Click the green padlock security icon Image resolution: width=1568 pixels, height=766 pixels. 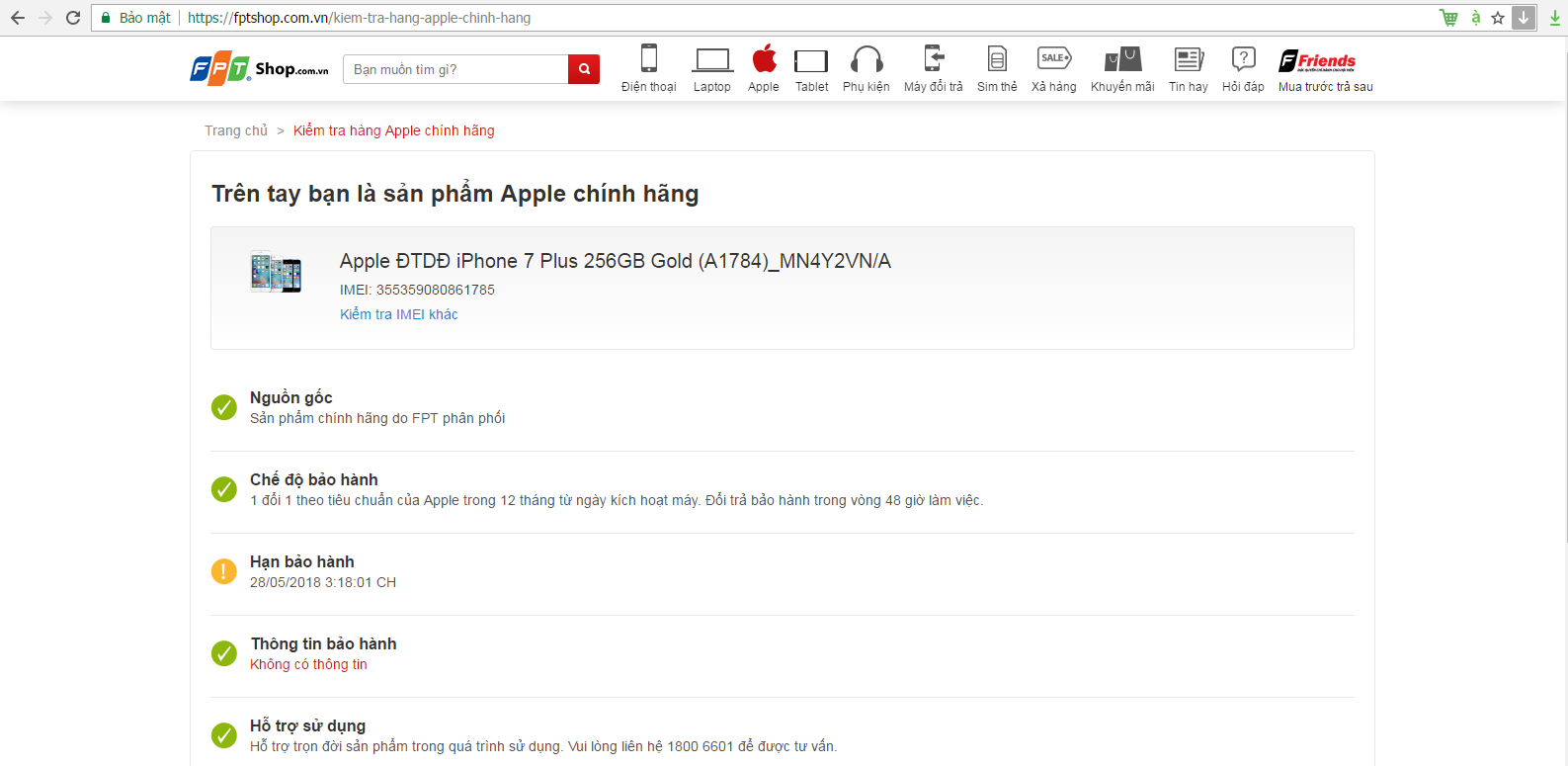106,18
